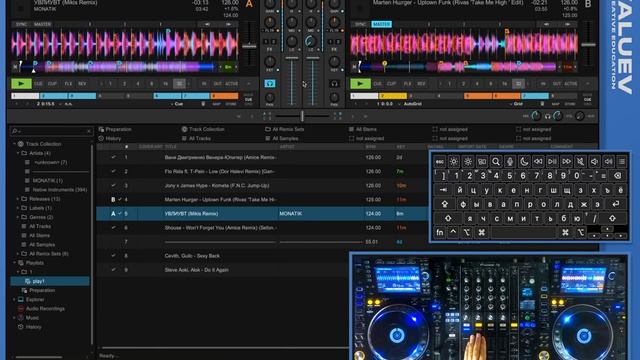
Task: Click MAP on Deck B grid panel
Action: coord(556,104)
